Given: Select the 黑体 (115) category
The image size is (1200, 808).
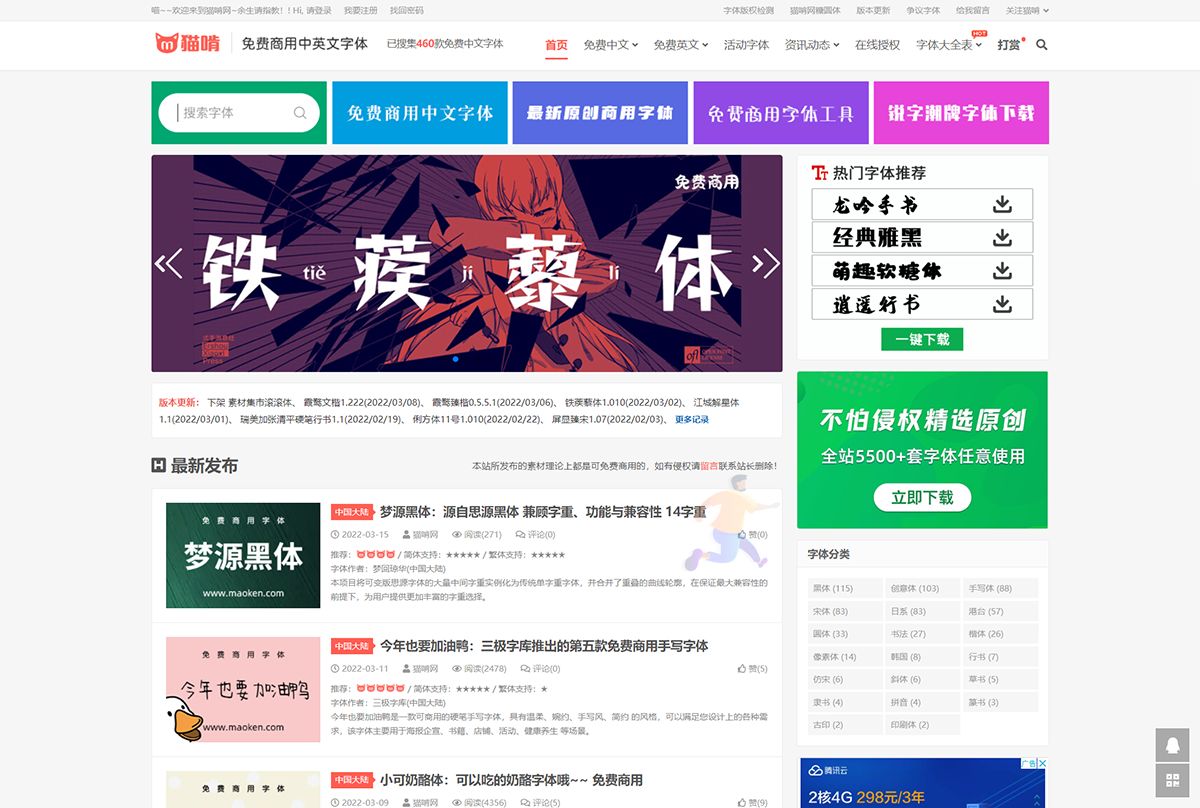Looking at the screenshot, I should click(845, 588).
